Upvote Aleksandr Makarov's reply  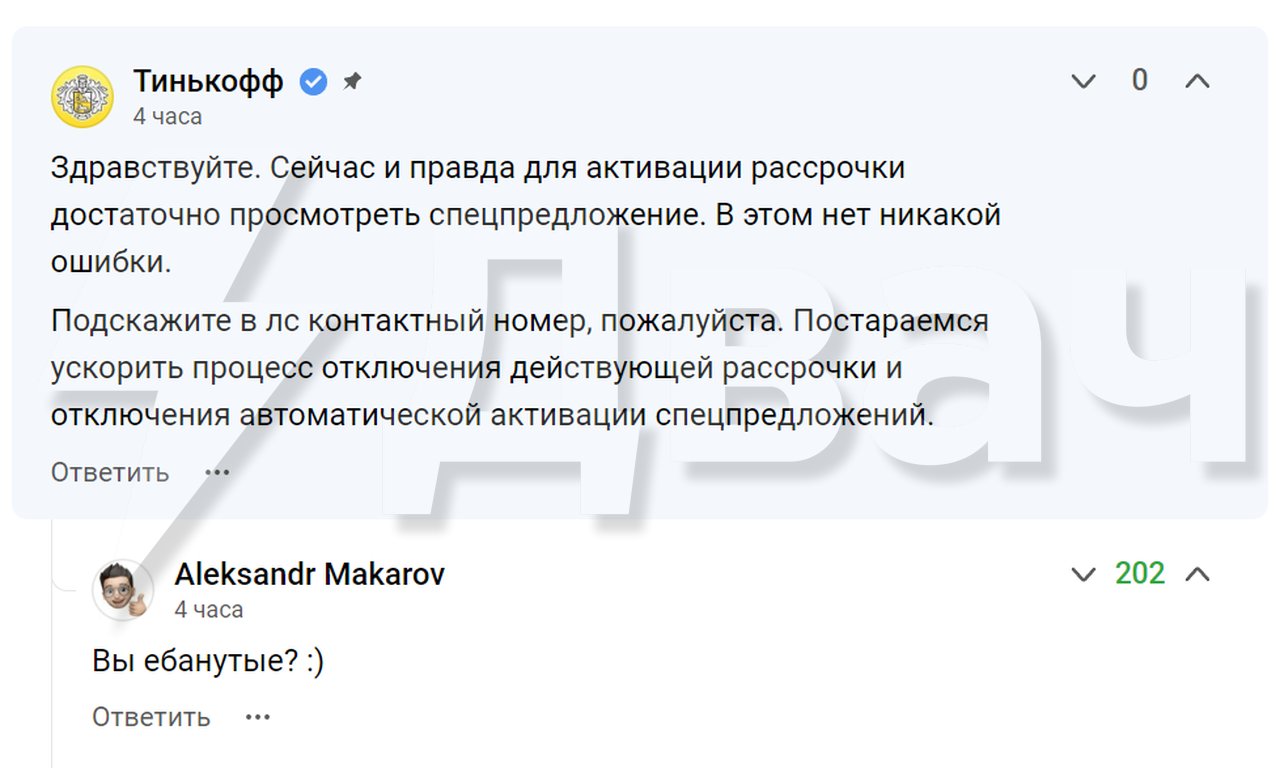pyautogui.click(x=1197, y=574)
